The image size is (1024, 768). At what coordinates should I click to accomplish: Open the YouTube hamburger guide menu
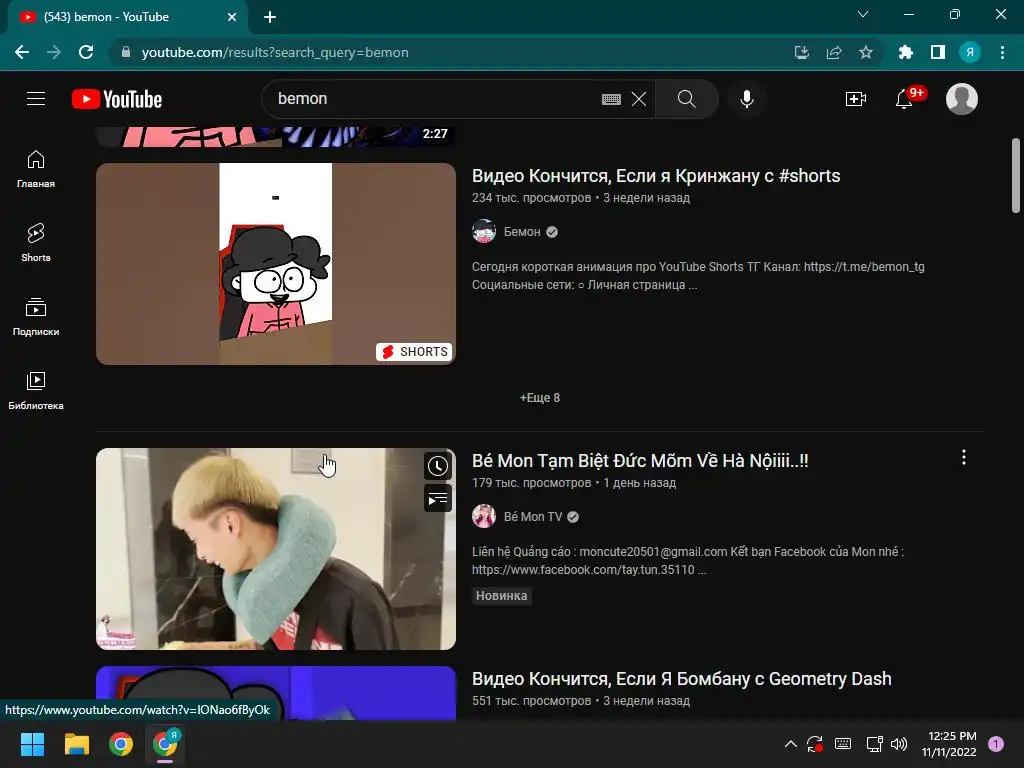[x=36, y=99]
